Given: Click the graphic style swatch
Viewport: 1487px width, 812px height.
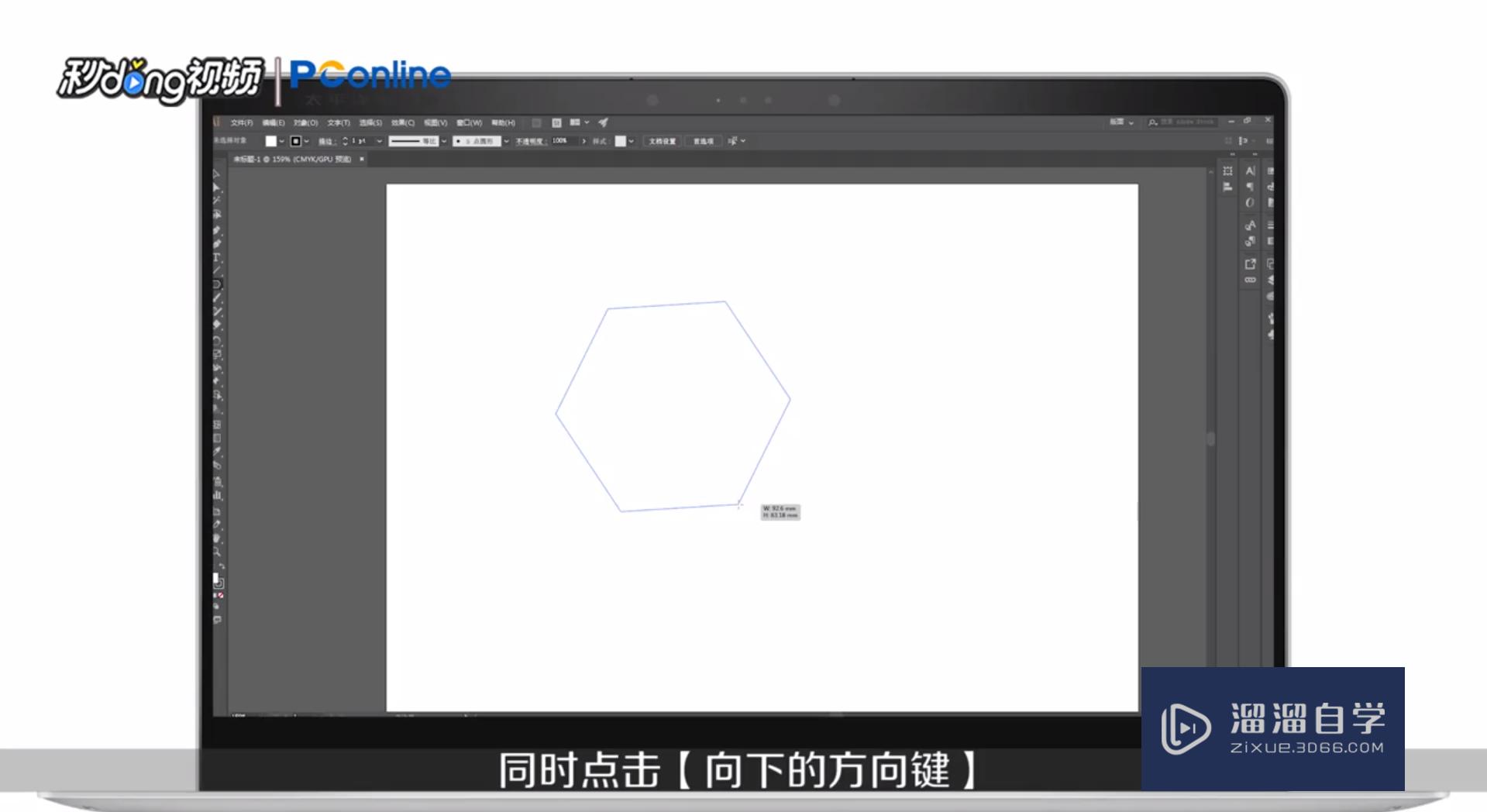Looking at the screenshot, I should (620, 141).
